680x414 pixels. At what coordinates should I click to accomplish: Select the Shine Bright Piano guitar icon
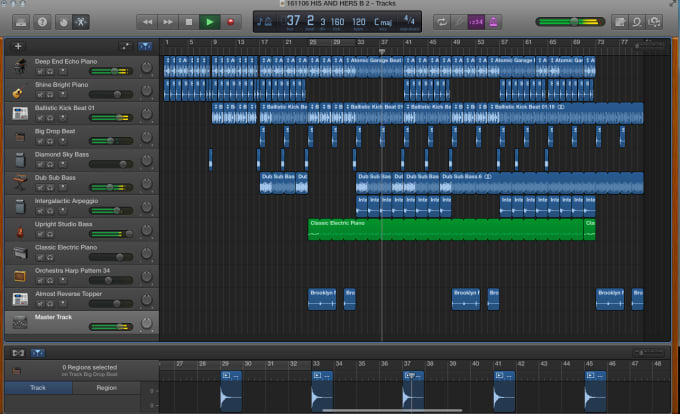coord(18,92)
